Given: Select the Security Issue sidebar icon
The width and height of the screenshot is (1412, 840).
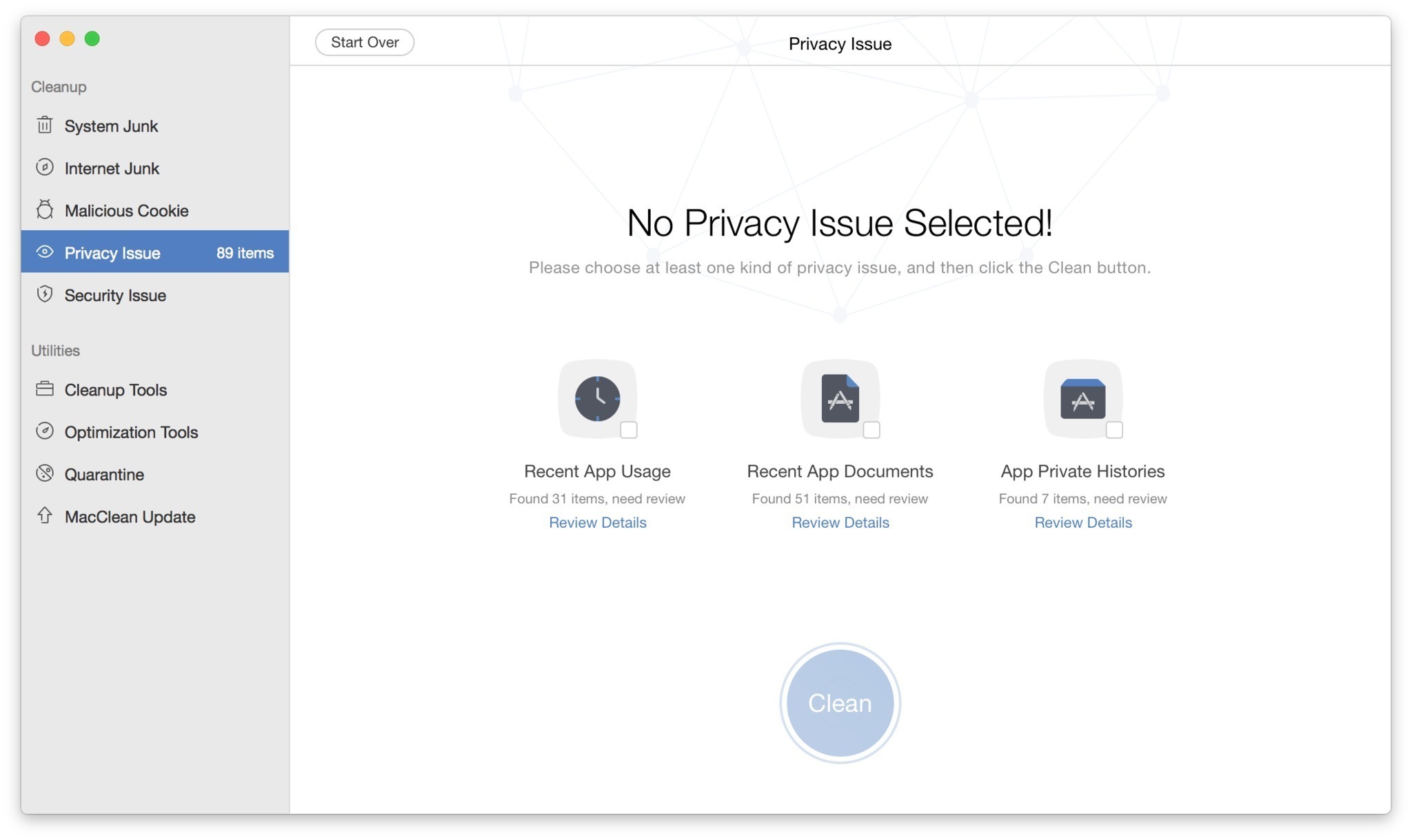Looking at the screenshot, I should (x=45, y=294).
